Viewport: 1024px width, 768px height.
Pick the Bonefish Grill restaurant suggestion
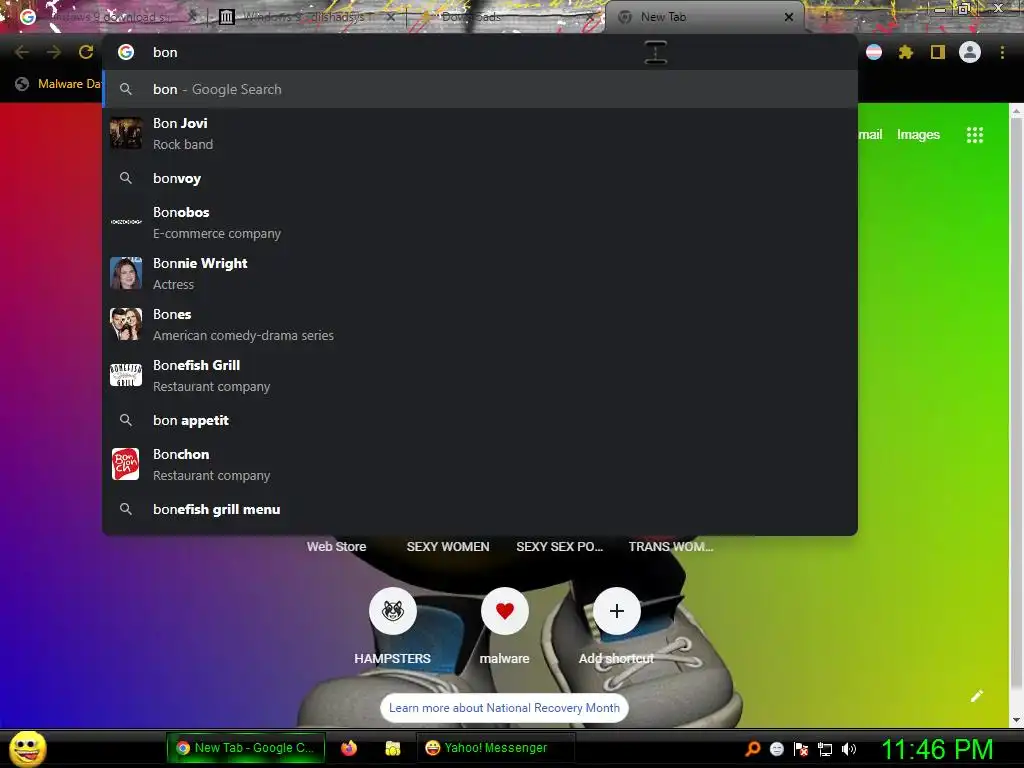[480, 375]
